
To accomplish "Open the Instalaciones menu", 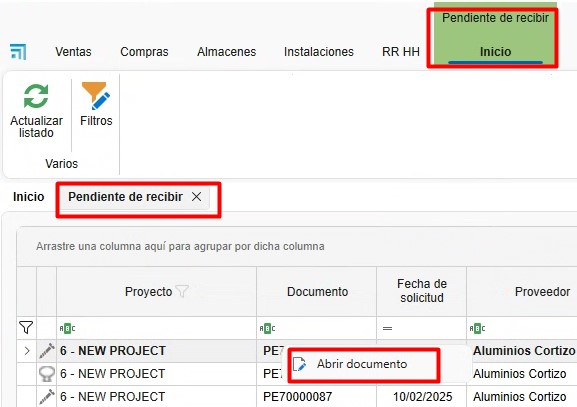I will click(319, 52).
